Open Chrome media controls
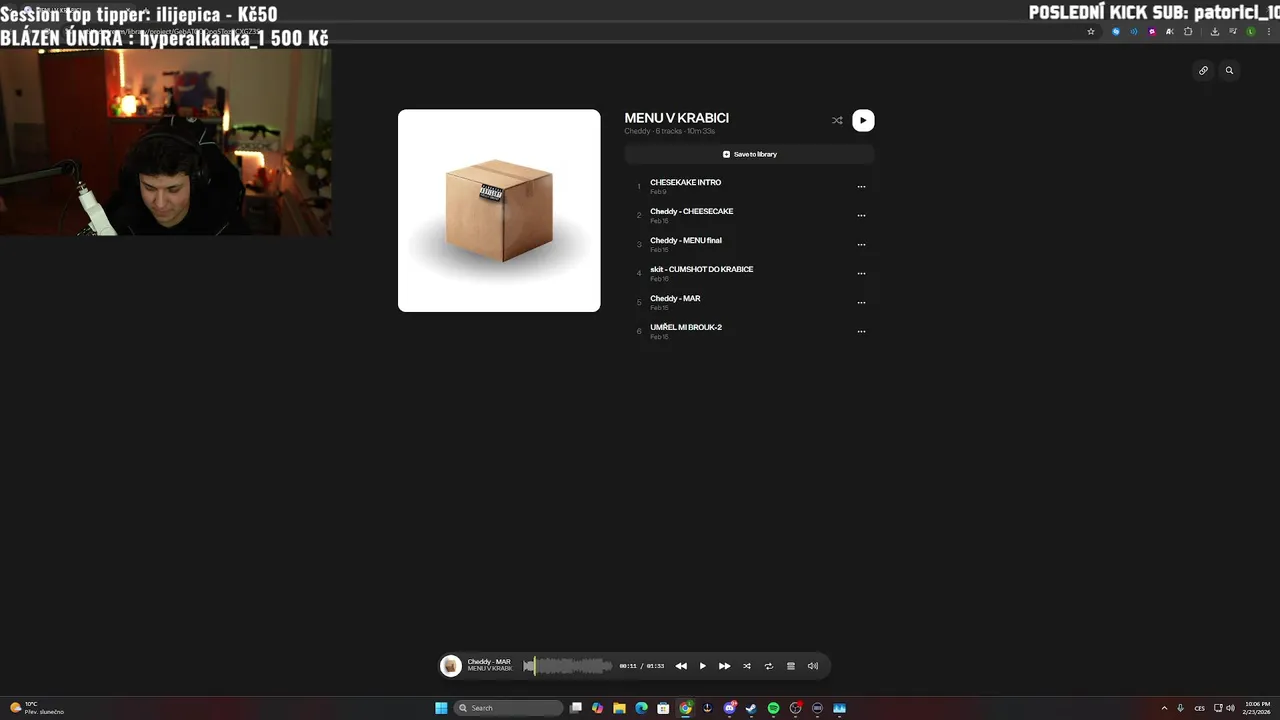 point(1232,31)
